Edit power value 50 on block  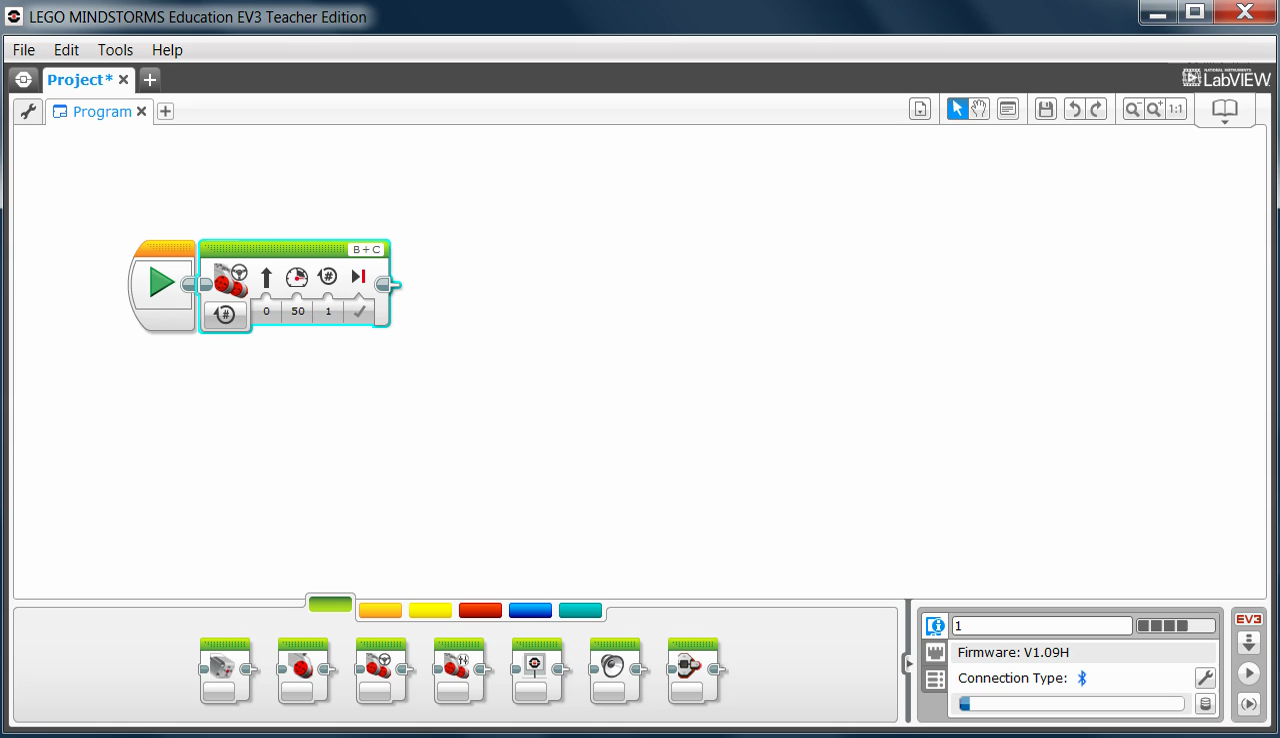(x=298, y=312)
